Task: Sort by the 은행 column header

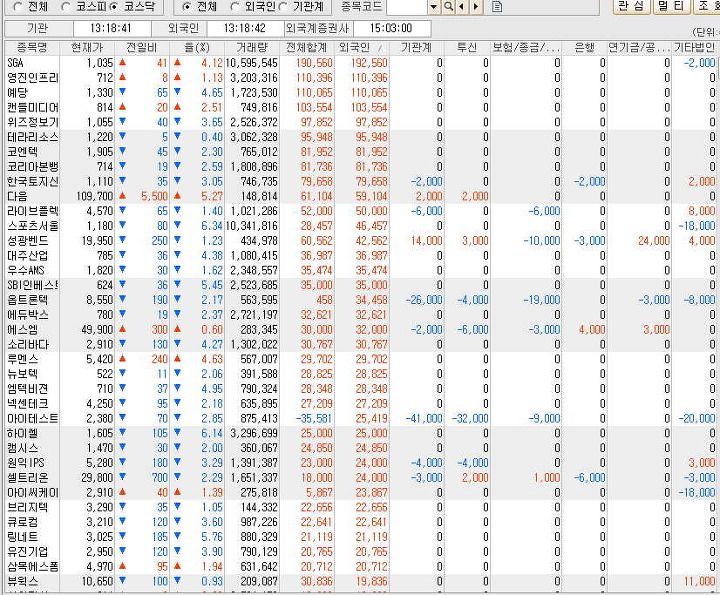Action: [x=585, y=47]
